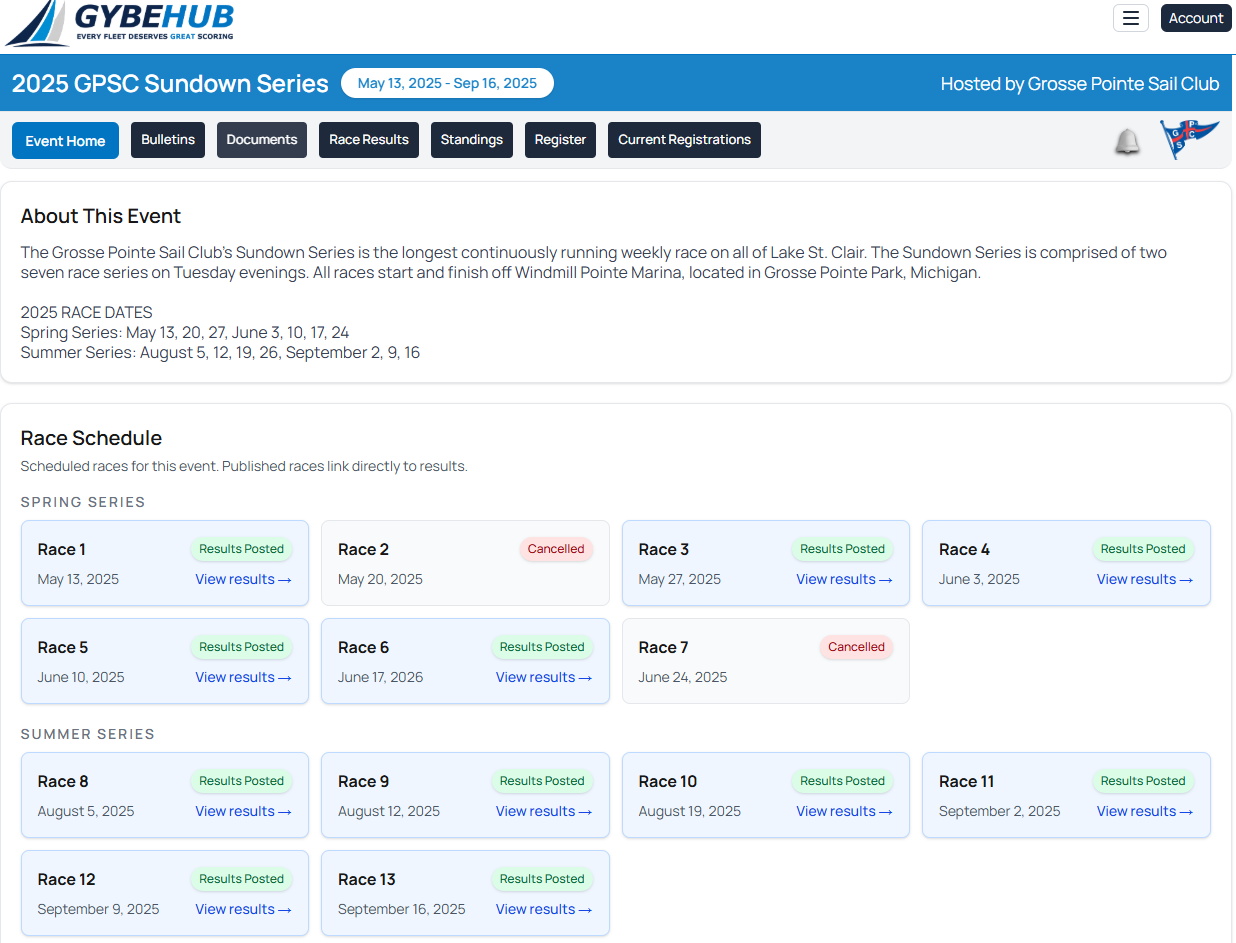
Task: Open the Account button
Action: tap(1196, 18)
